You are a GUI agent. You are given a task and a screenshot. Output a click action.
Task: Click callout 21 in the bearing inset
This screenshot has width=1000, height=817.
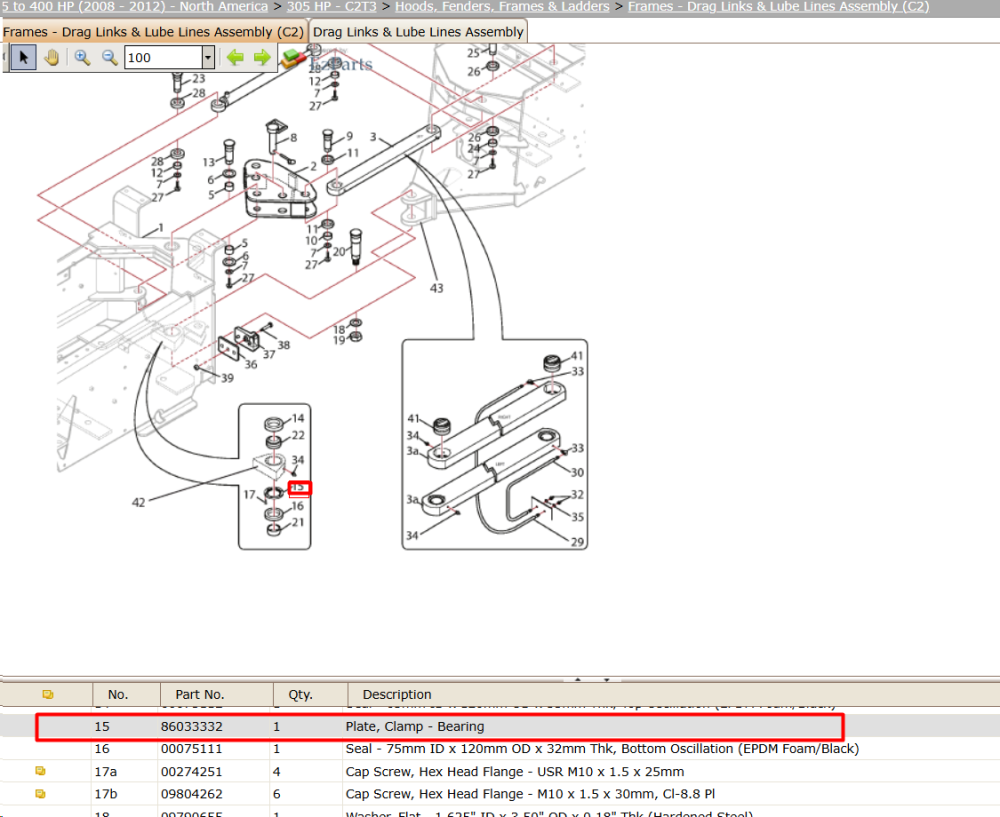298,522
